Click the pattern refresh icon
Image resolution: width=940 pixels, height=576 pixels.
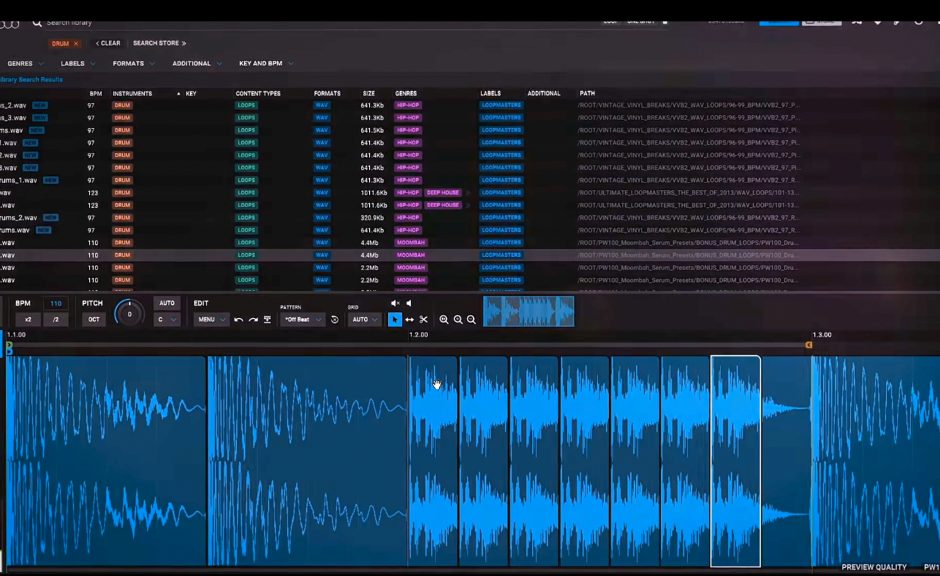(334, 319)
